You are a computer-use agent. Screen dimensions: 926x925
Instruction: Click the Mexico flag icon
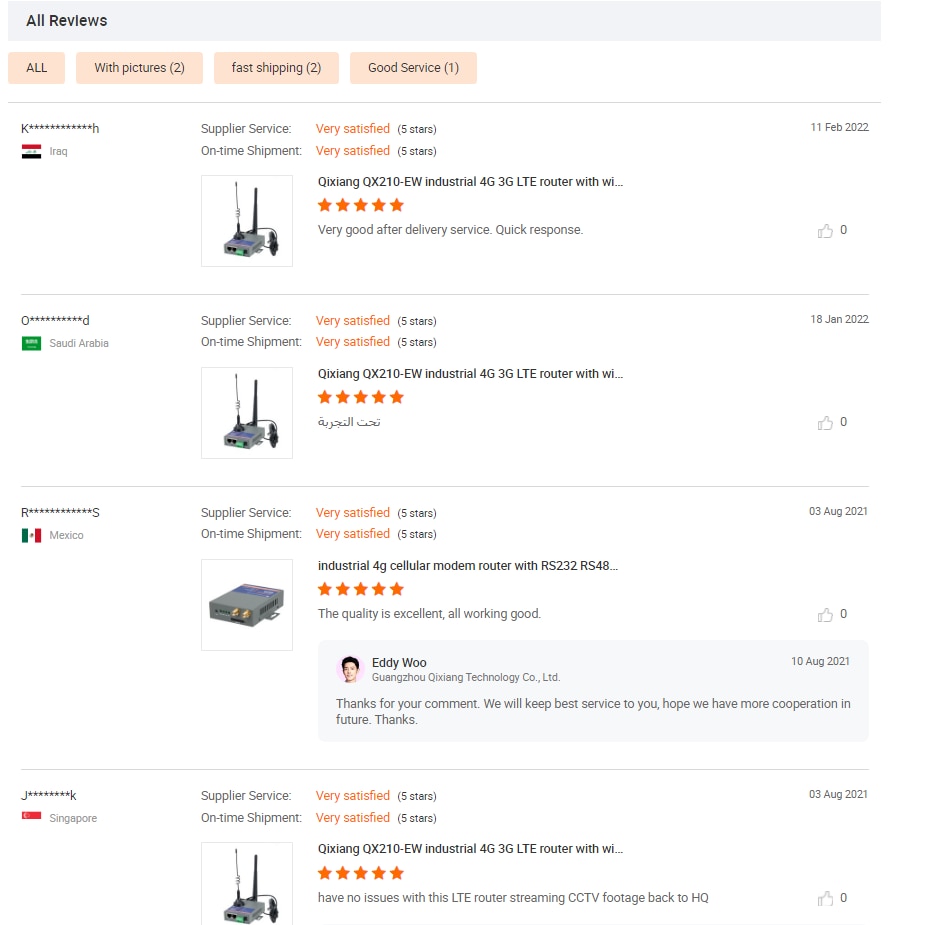tap(32, 536)
